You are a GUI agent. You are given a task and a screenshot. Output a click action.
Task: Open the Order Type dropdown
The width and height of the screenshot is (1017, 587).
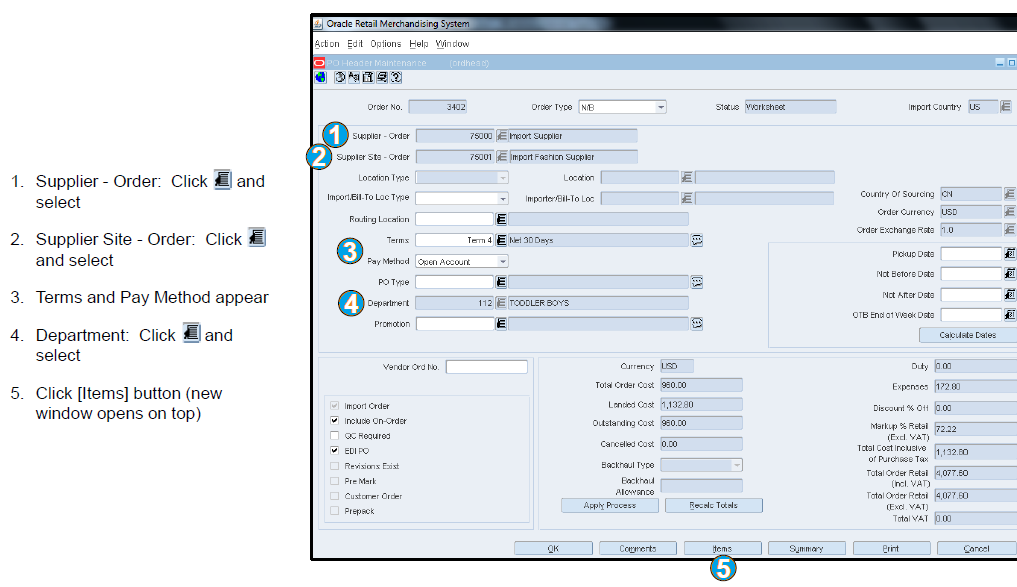[x=660, y=106]
